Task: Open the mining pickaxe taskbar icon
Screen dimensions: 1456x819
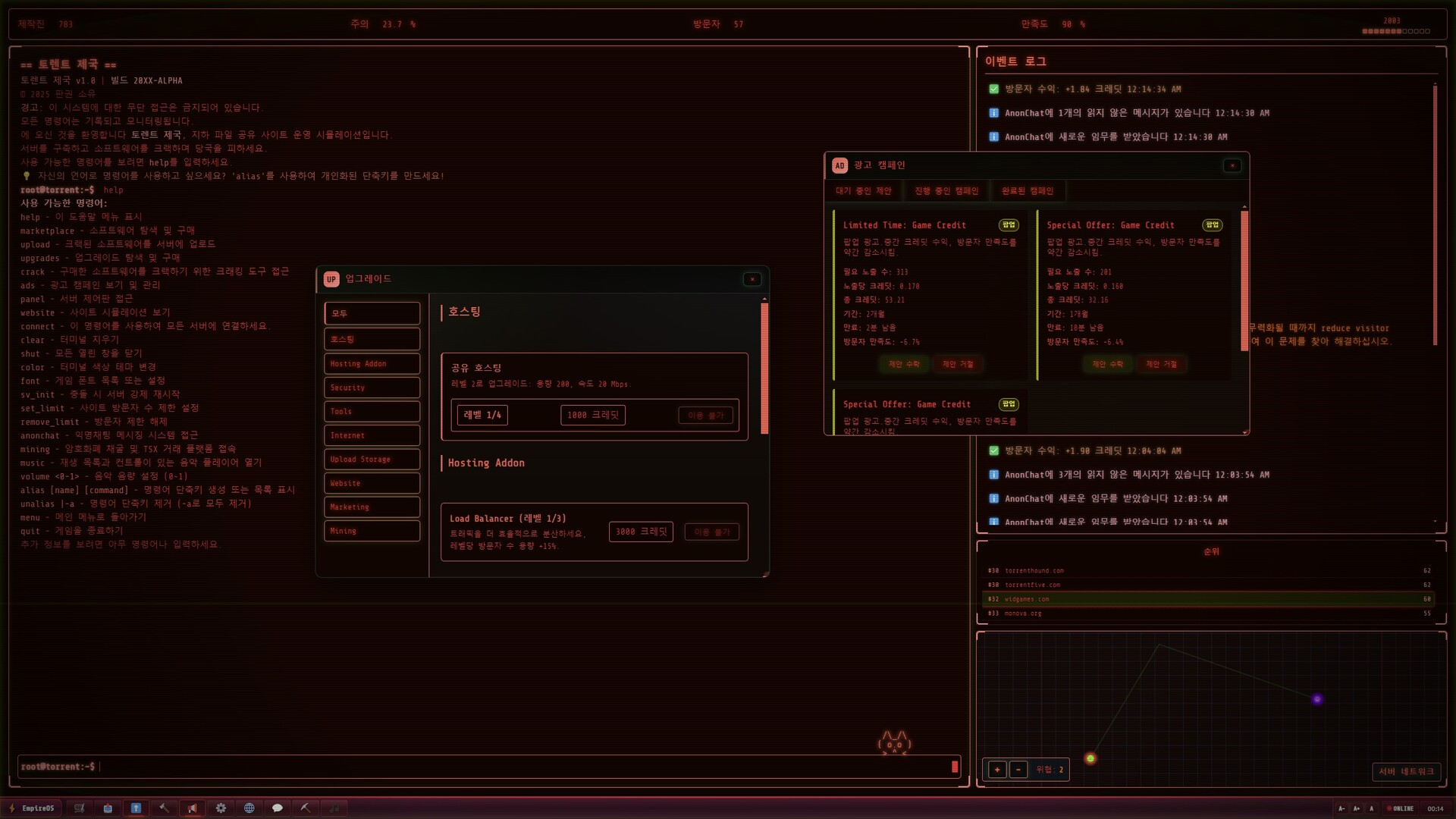Action: pos(306,808)
